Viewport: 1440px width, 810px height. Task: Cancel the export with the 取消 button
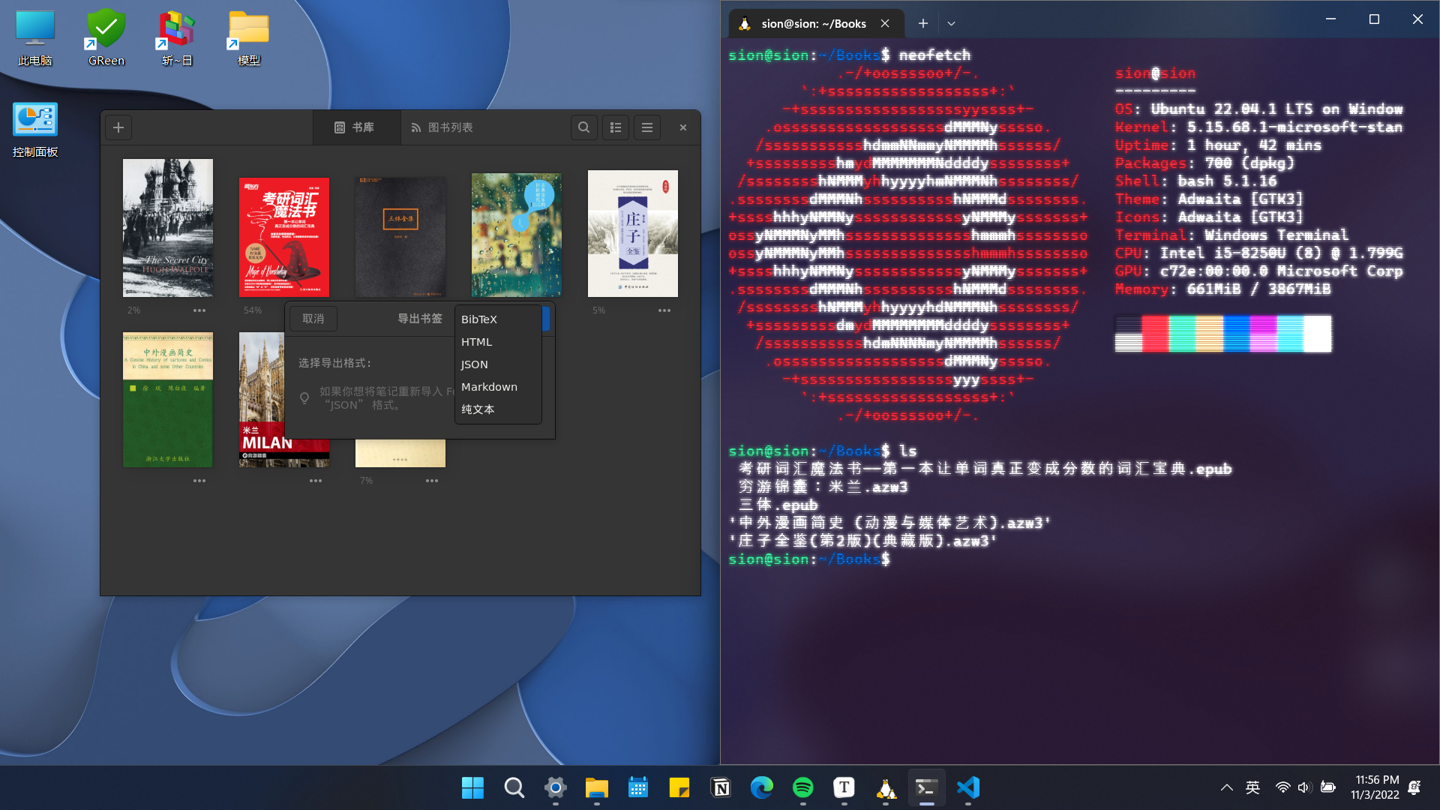[x=313, y=318]
